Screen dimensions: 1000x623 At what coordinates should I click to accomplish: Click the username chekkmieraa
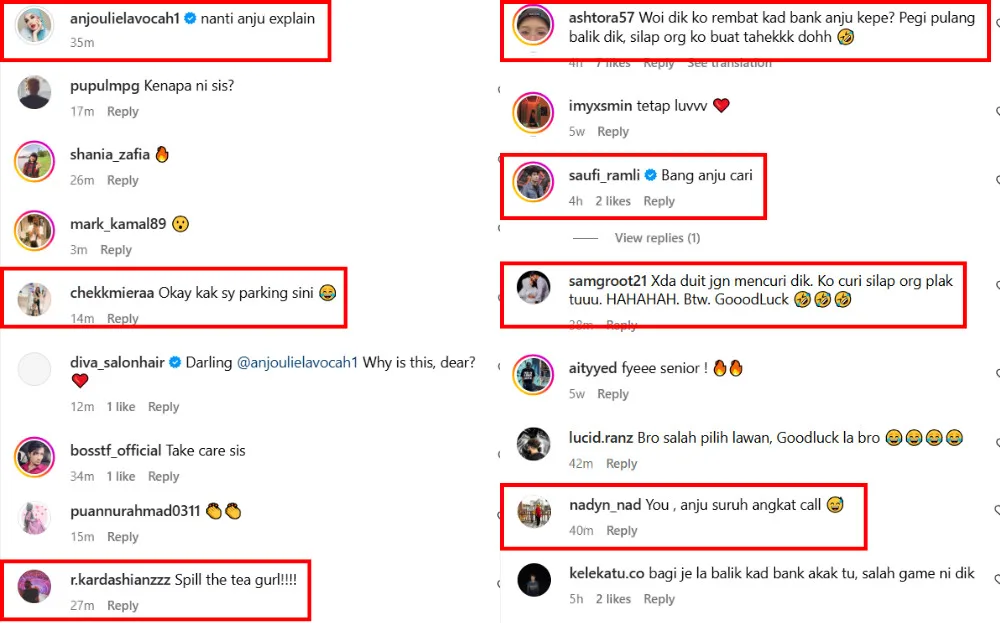[x=112, y=294]
